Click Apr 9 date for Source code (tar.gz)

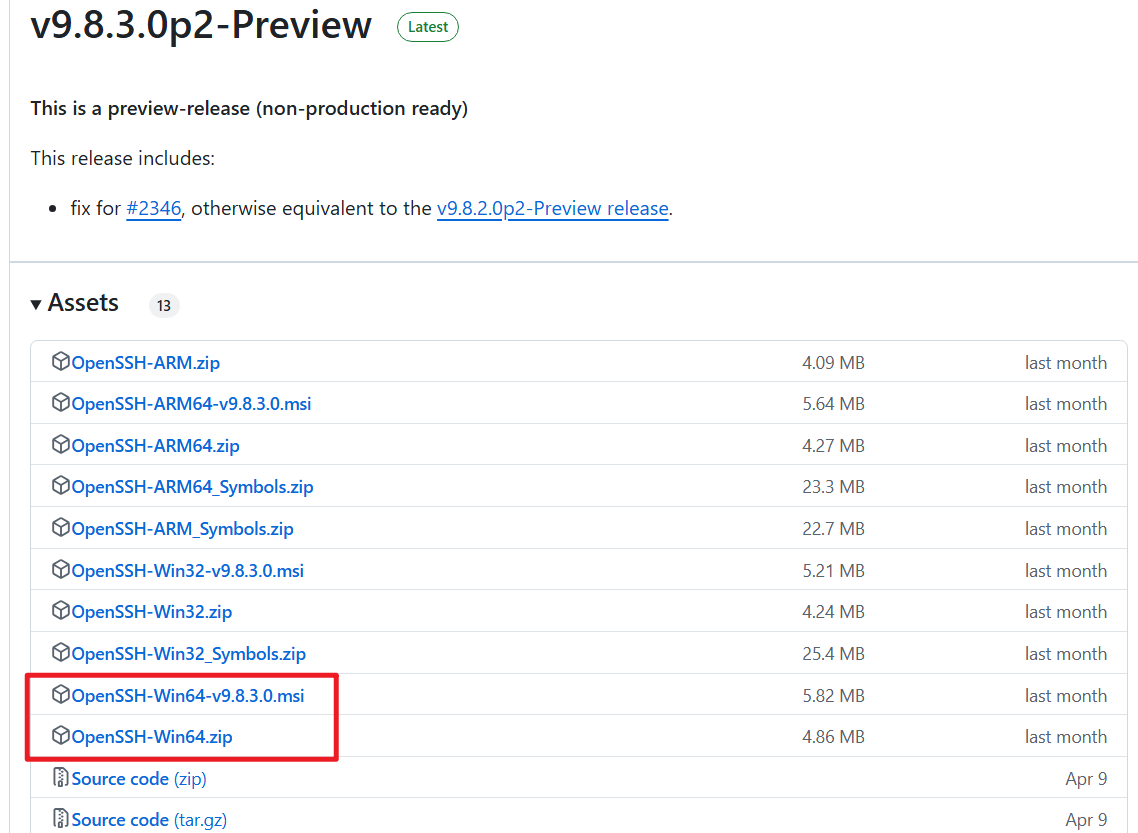tap(1086, 820)
